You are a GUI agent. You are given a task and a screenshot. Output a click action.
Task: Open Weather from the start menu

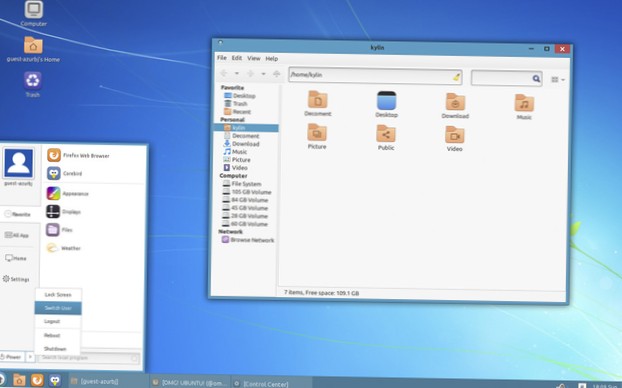click(63, 248)
